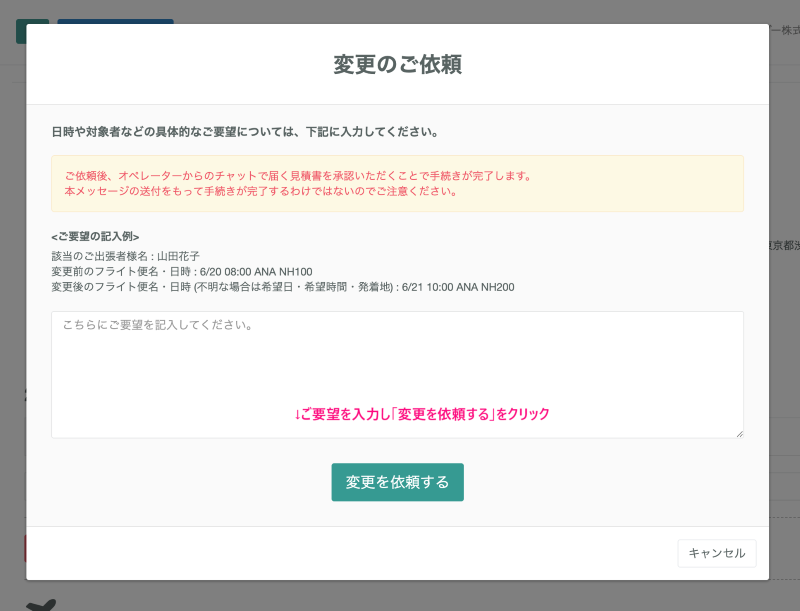800x611 pixels.
Task: Click the 変更後のフライト example line
Action: (282, 287)
